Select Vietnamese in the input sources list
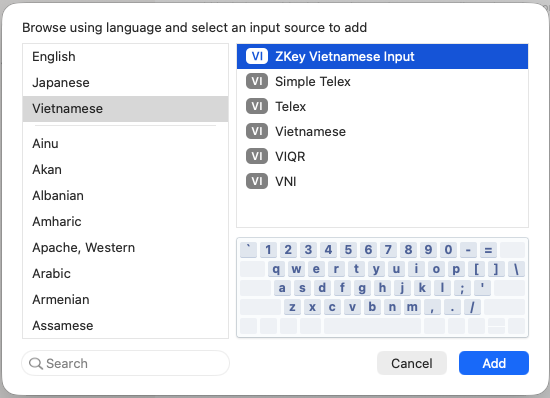 (x=382, y=131)
